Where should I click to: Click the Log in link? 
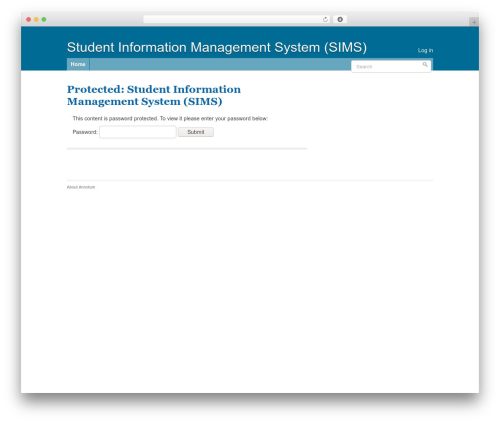(x=425, y=50)
